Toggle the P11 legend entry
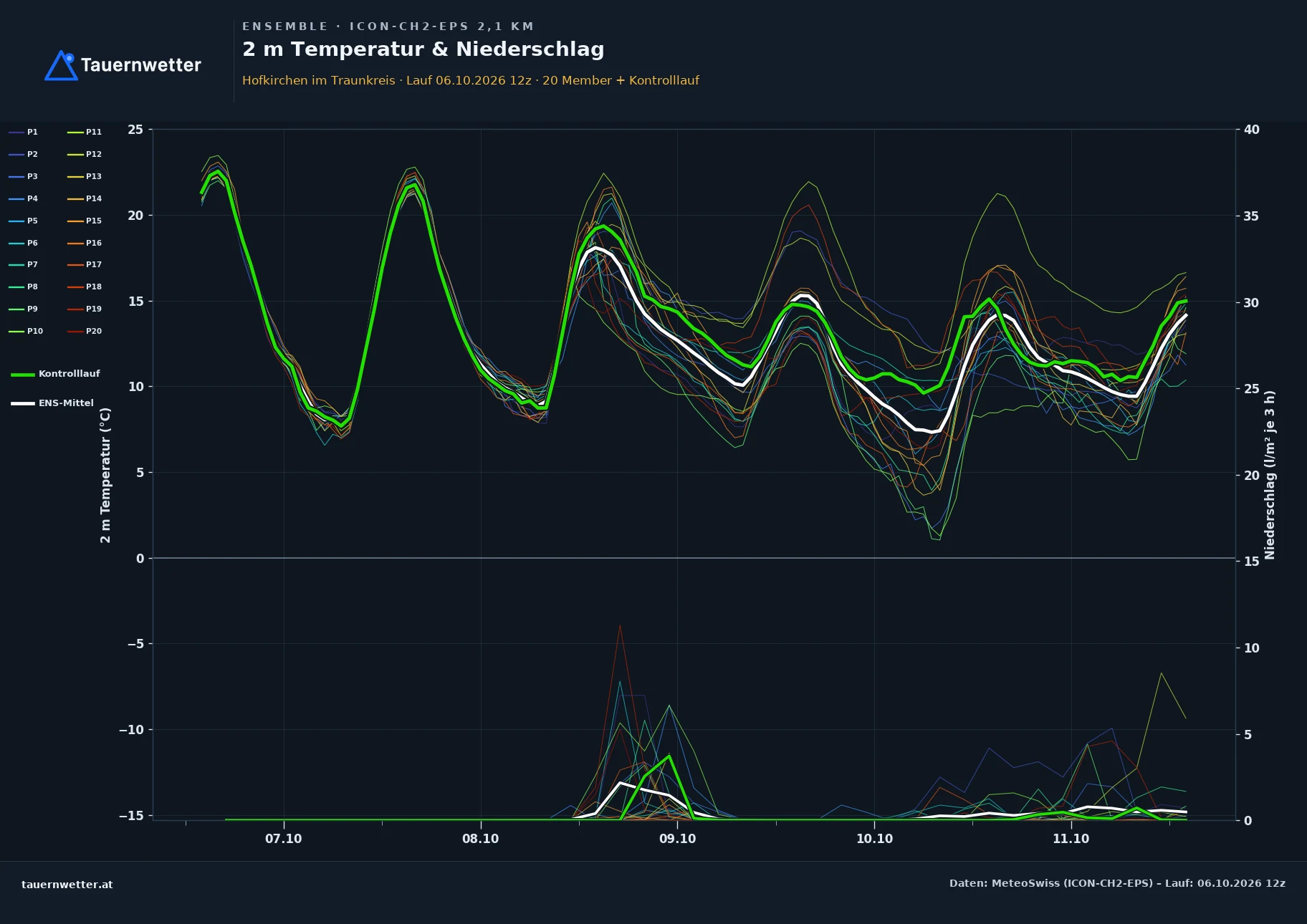The height and width of the screenshot is (924, 1307). click(x=85, y=132)
